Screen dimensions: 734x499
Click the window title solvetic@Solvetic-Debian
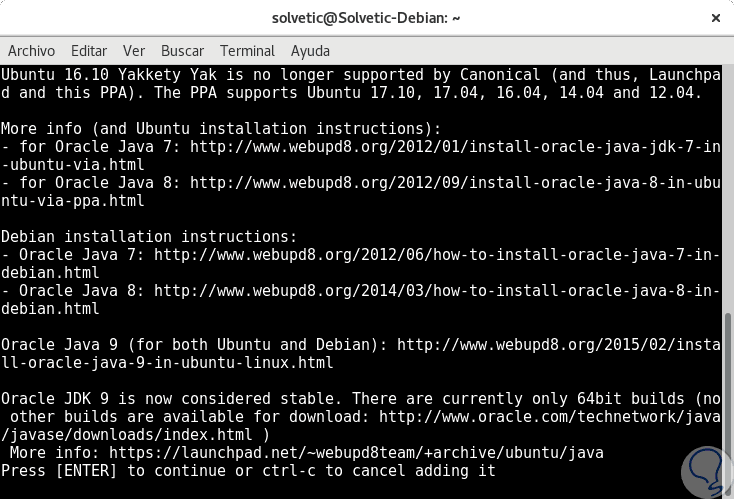[x=366, y=18]
